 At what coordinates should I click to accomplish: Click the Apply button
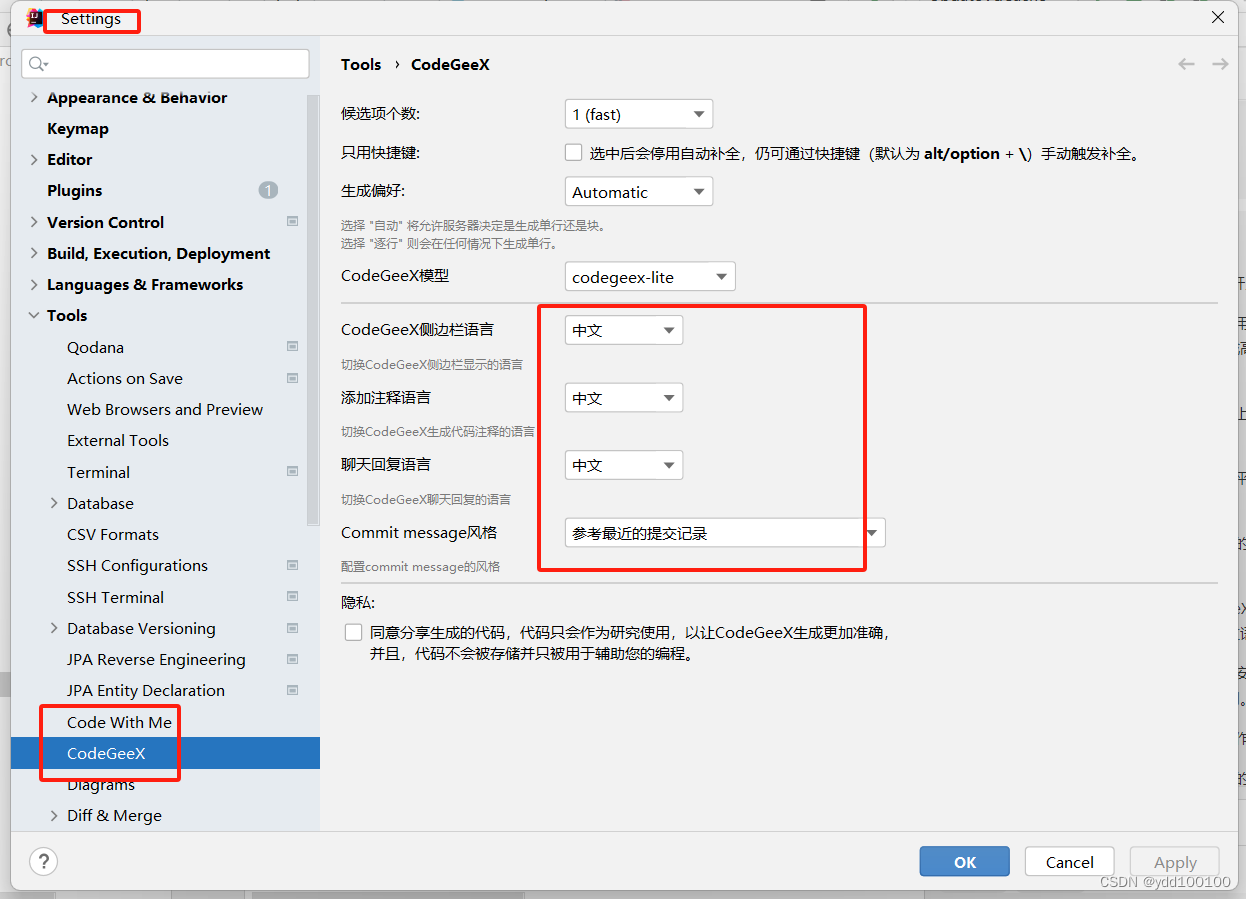click(x=1175, y=862)
